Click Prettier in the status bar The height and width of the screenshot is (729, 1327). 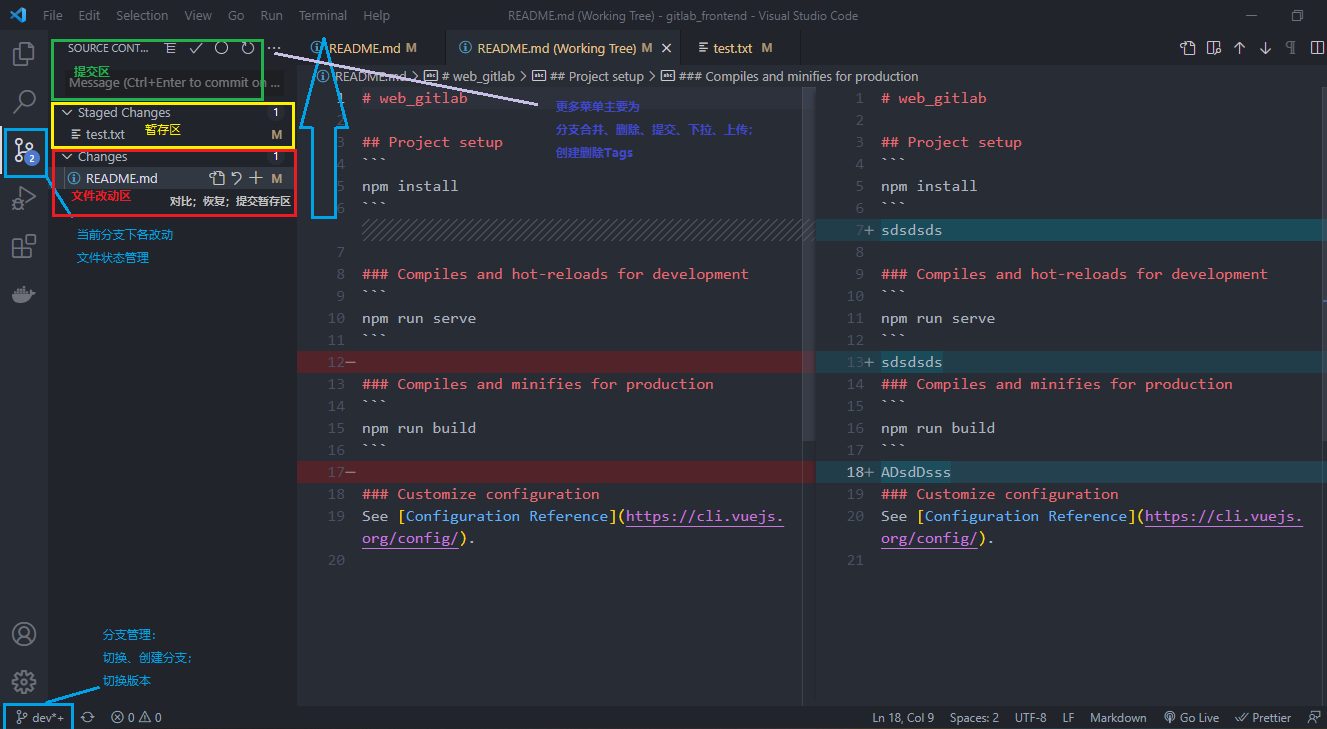[1263, 717]
